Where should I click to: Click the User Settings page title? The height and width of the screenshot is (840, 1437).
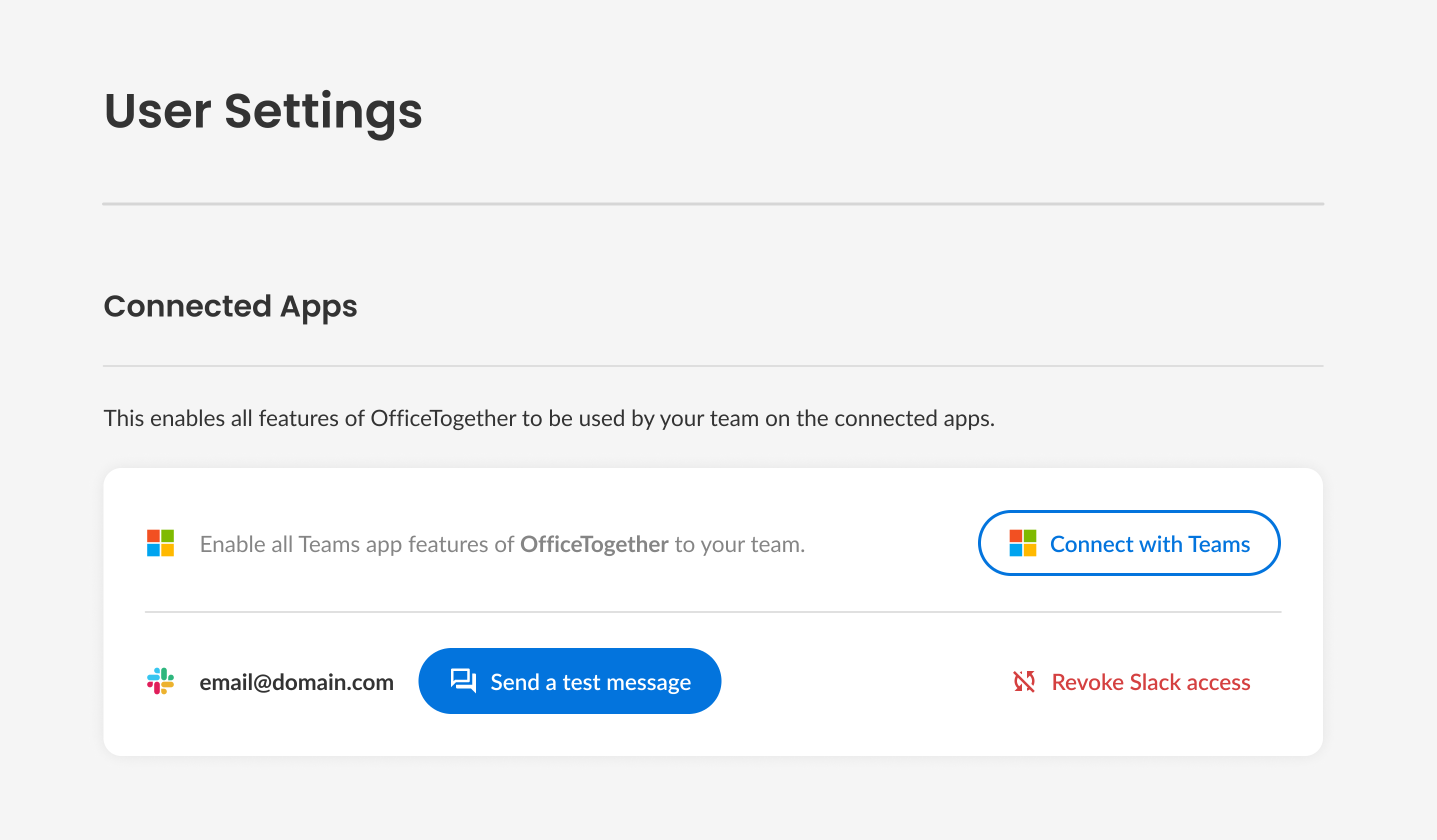[263, 112]
